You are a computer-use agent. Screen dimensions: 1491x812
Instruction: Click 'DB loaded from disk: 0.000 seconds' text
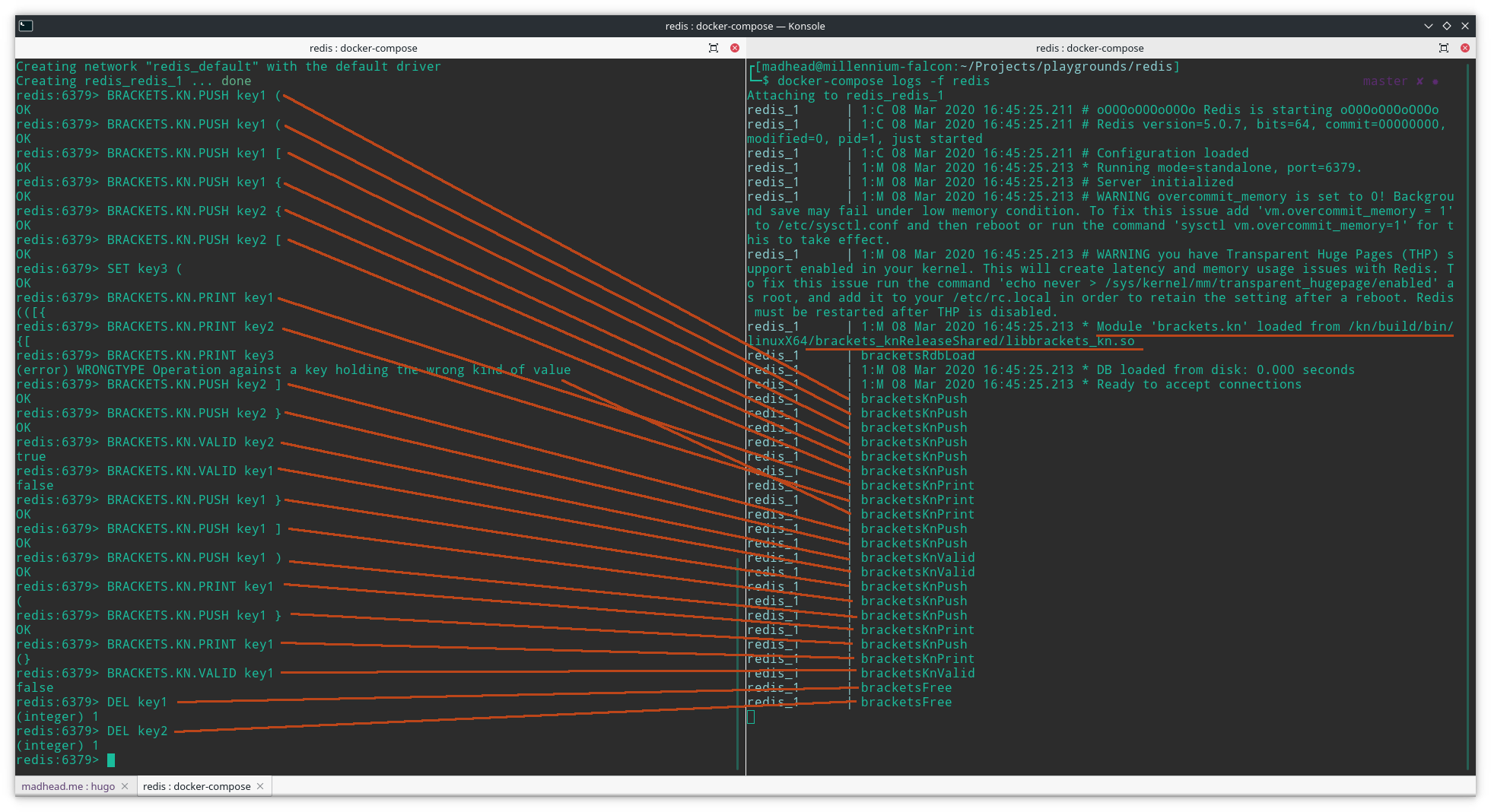1226,370
